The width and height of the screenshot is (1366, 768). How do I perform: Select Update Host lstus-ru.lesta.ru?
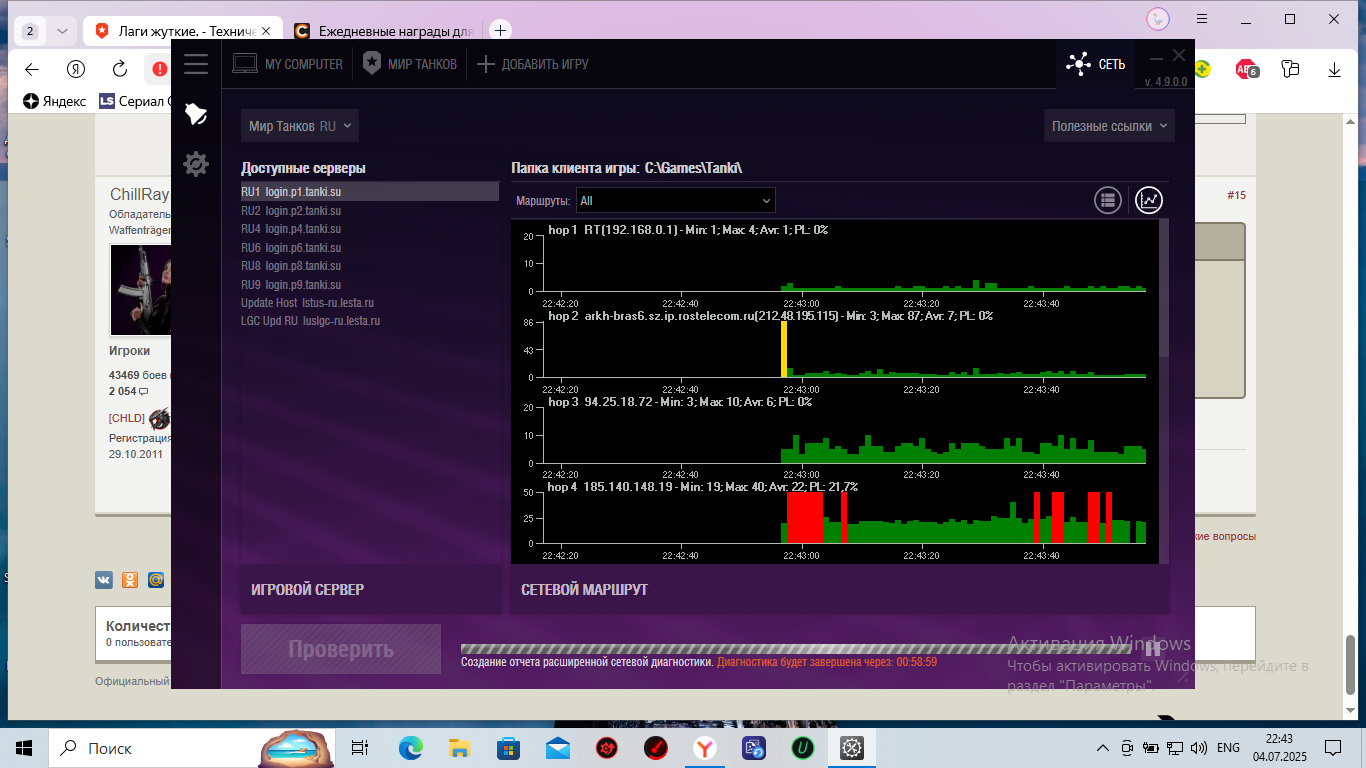tap(370, 302)
